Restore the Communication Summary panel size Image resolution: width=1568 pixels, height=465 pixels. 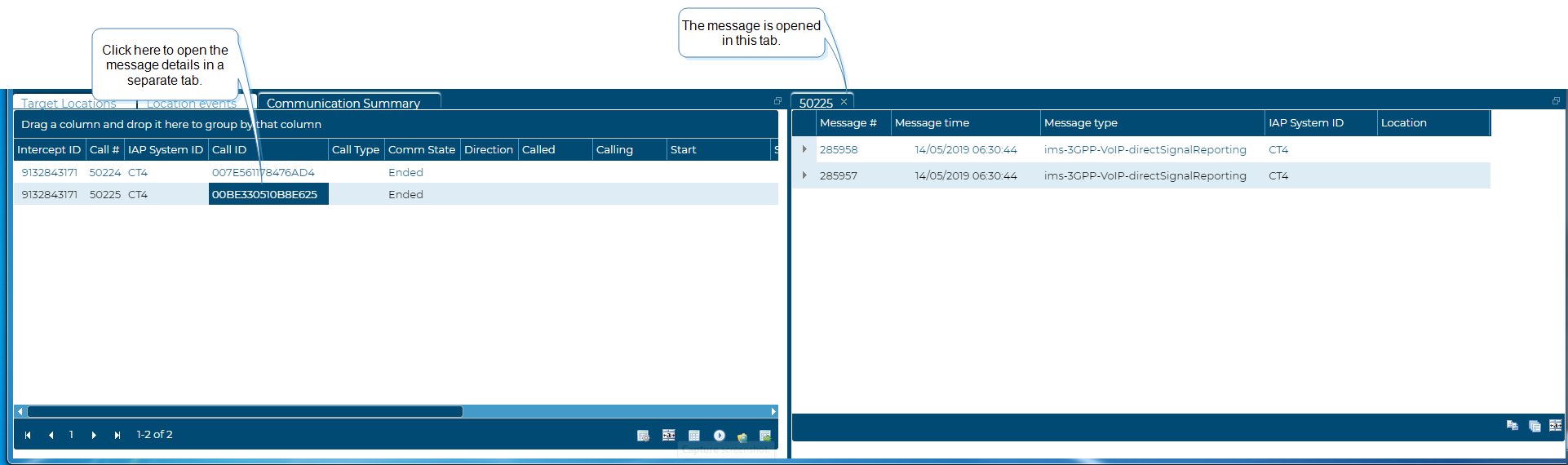tap(777, 101)
